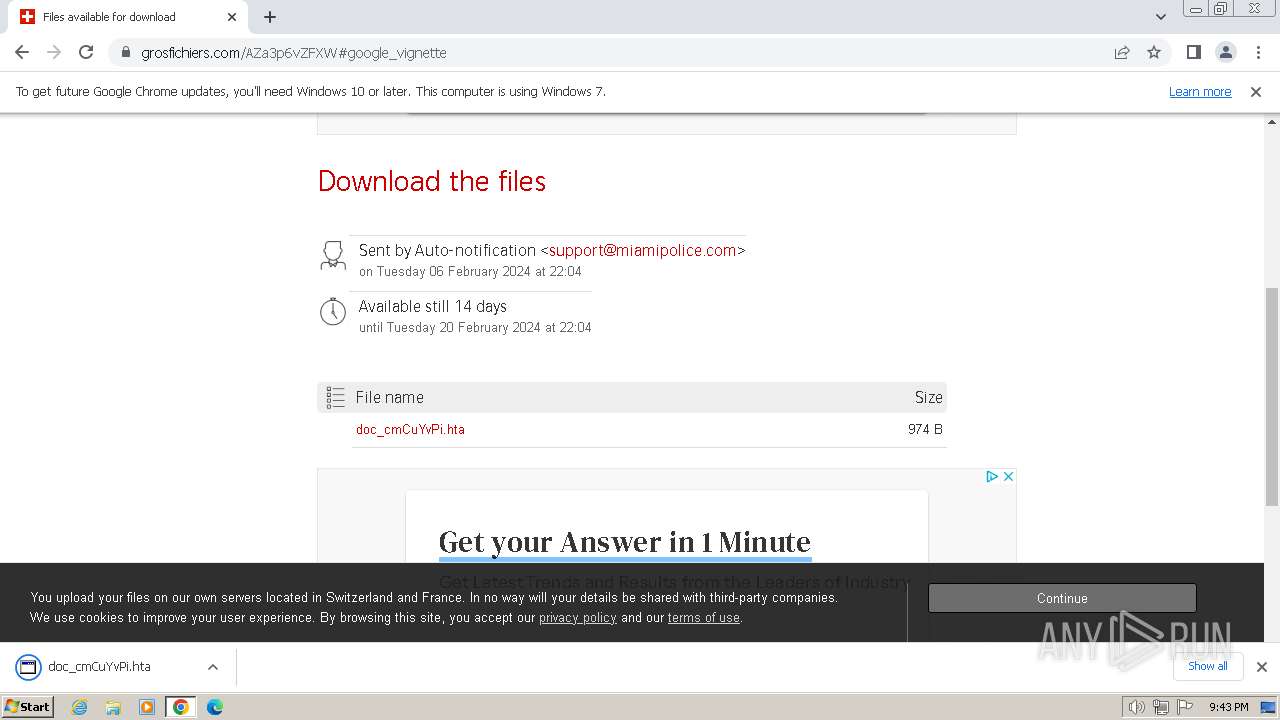
Task: Click the Download the files heading
Action: pos(432,181)
